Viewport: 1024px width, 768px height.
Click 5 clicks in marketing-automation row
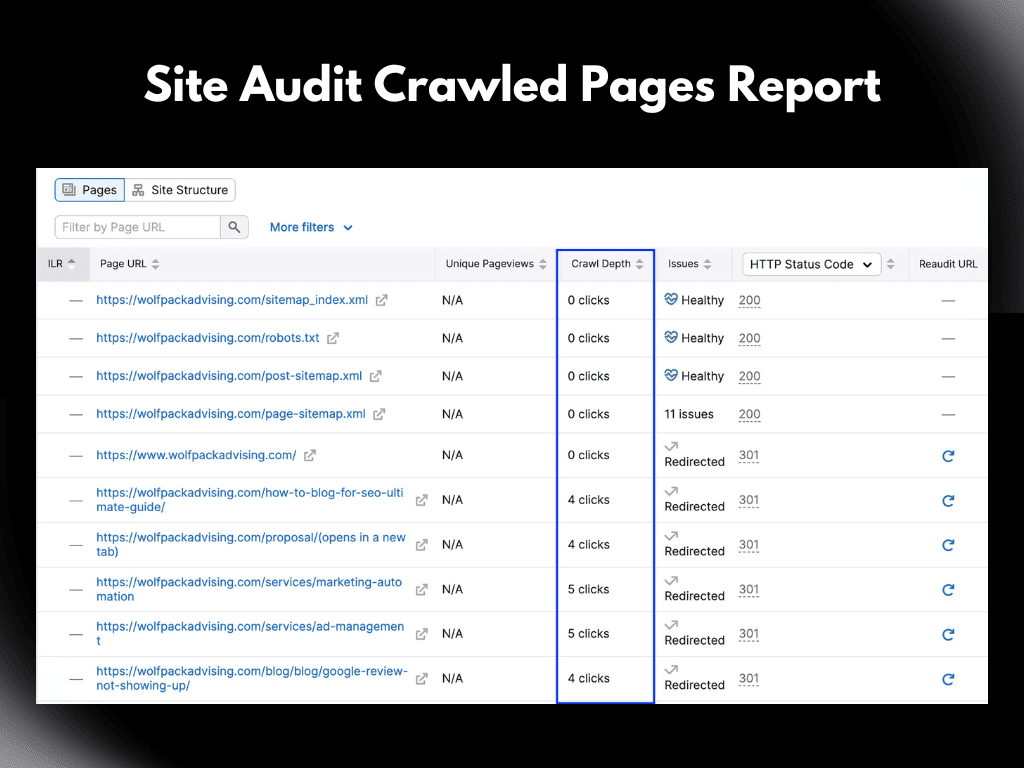pyautogui.click(x=588, y=589)
